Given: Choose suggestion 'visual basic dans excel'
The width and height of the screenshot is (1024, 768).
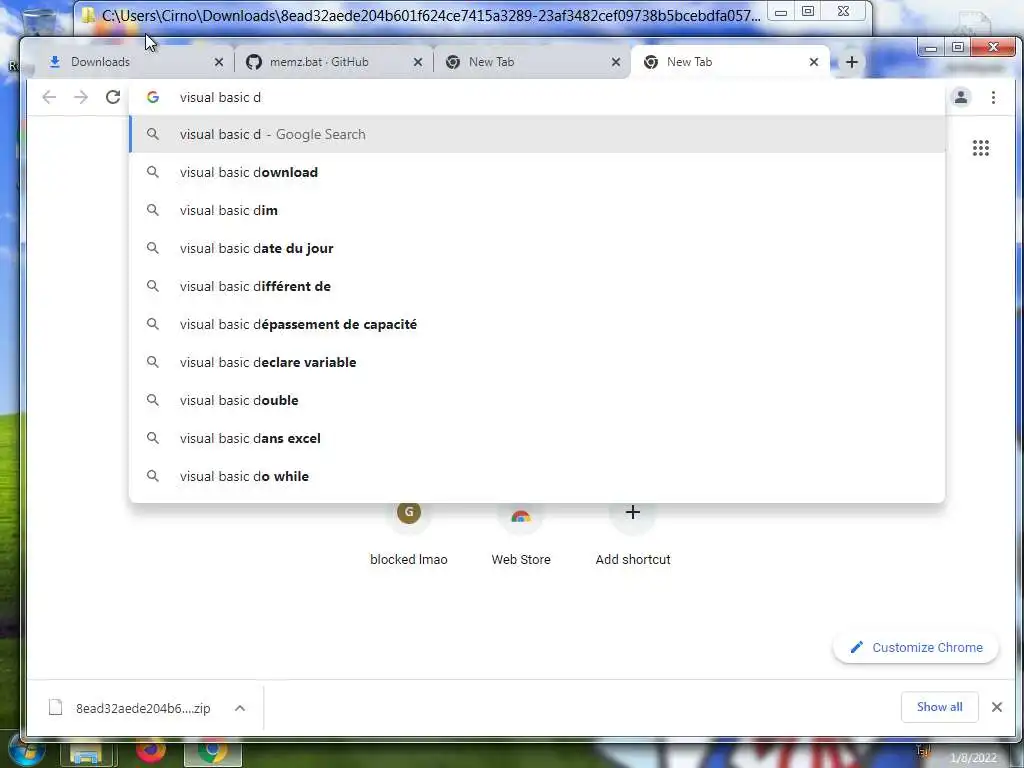Looking at the screenshot, I should click(537, 438).
